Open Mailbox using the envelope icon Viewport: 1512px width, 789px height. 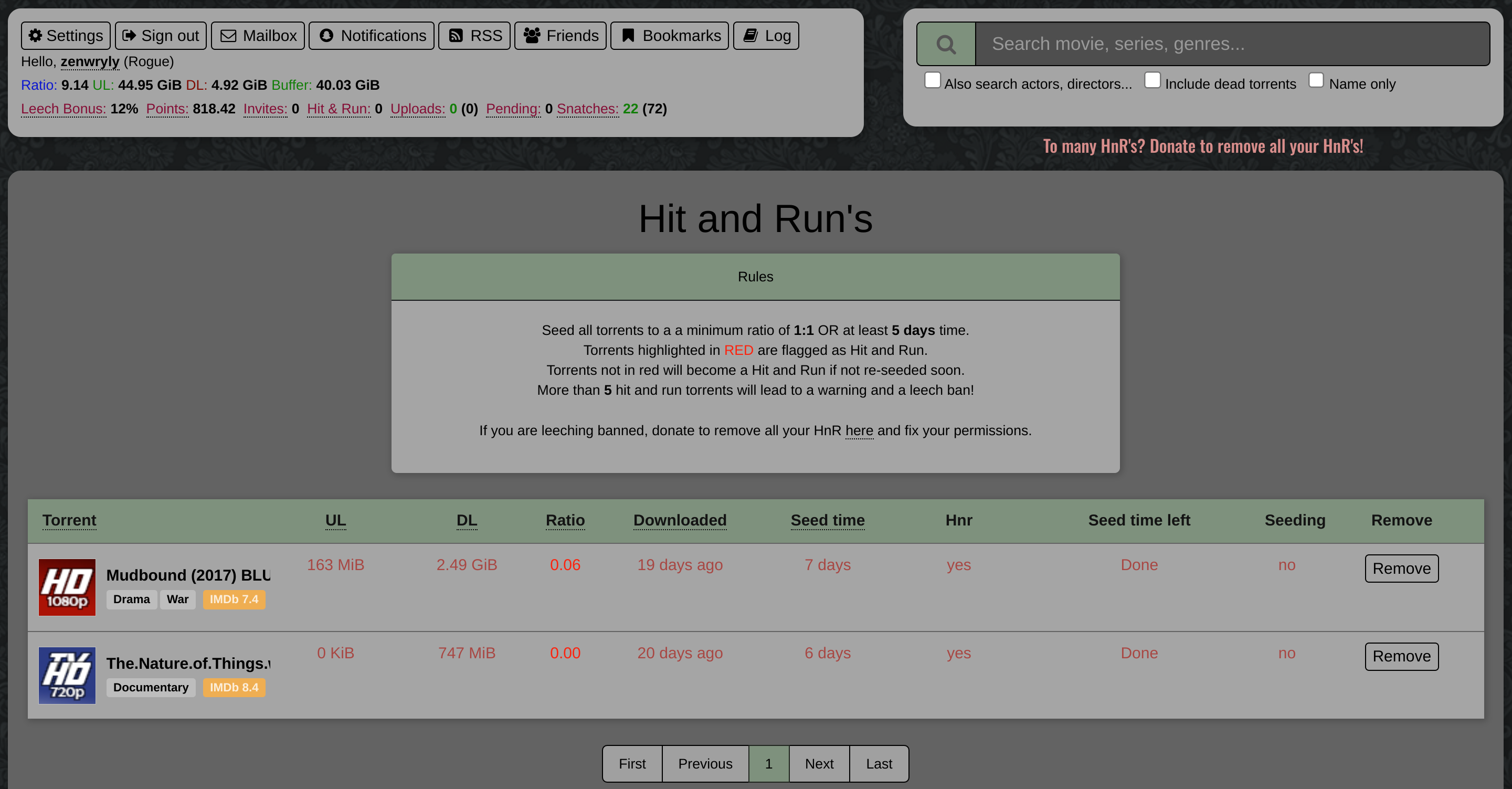pyautogui.click(x=228, y=36)
